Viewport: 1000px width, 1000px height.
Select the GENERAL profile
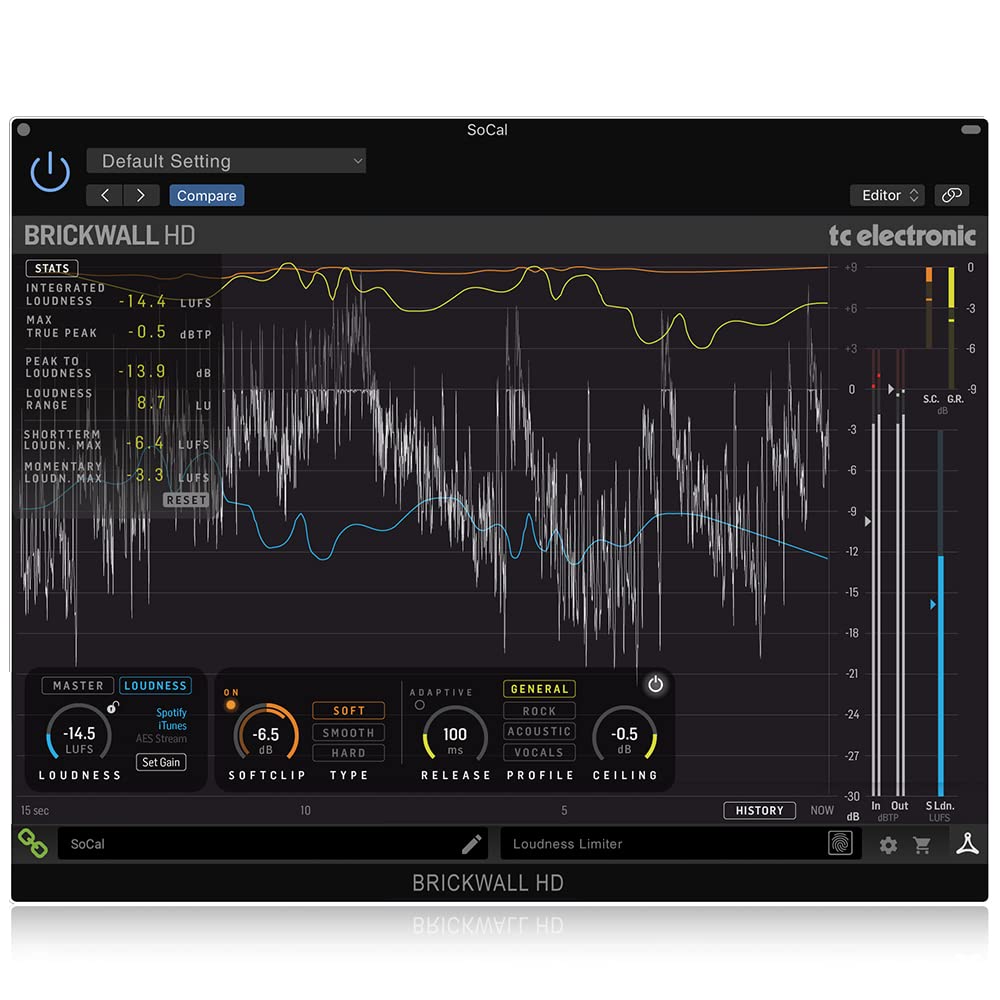[x=540, y=689]
